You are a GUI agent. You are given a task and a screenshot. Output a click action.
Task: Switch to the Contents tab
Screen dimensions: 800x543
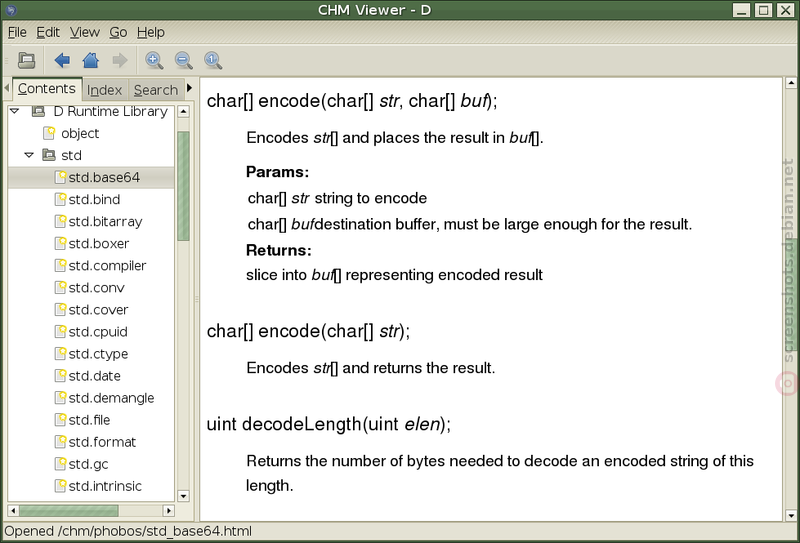tap(46, 89)
